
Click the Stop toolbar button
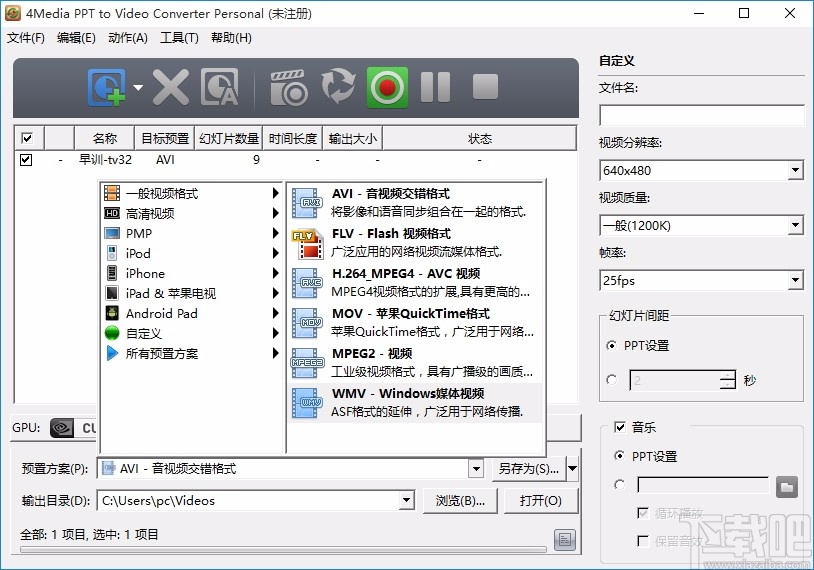[x=485, y=86]
